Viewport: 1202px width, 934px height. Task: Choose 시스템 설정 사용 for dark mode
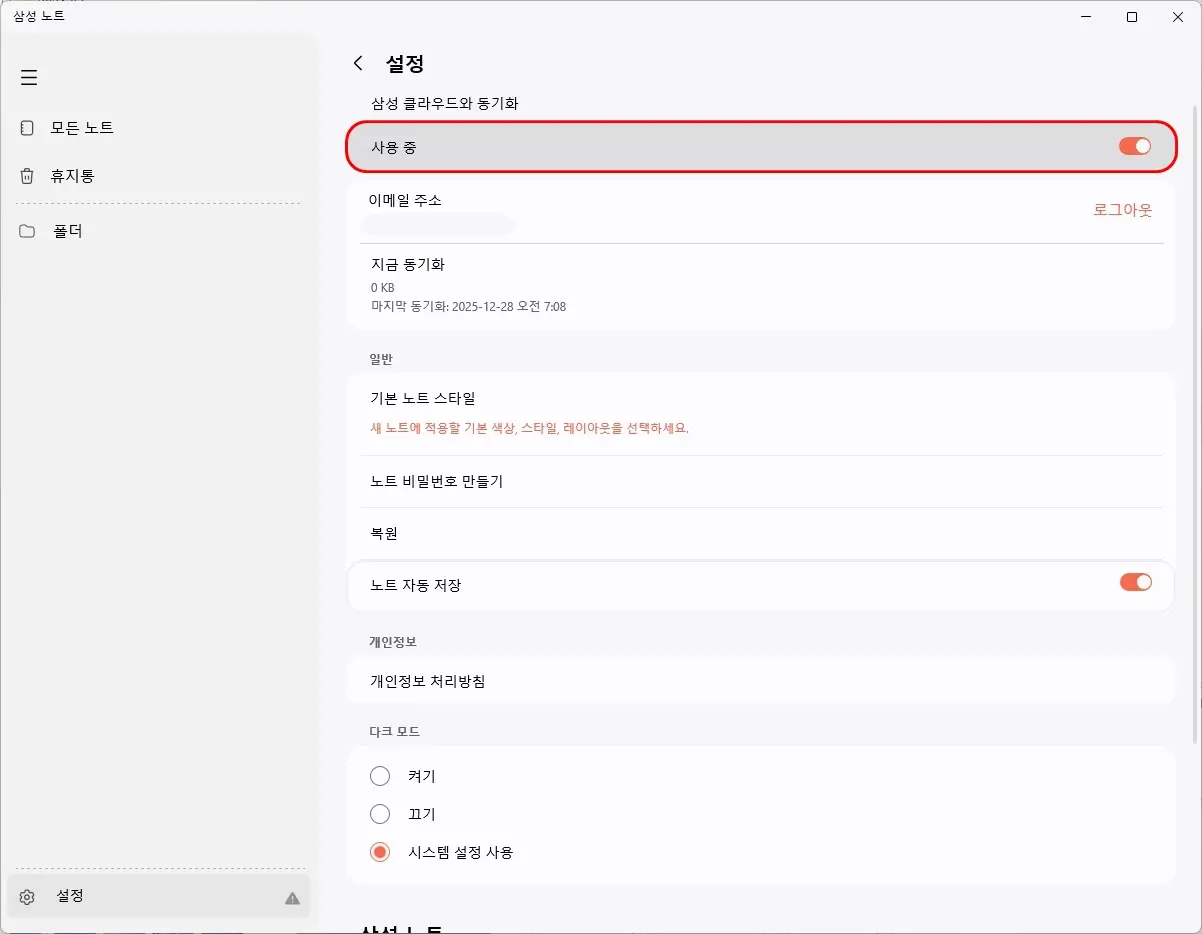[x=380, y=851]
